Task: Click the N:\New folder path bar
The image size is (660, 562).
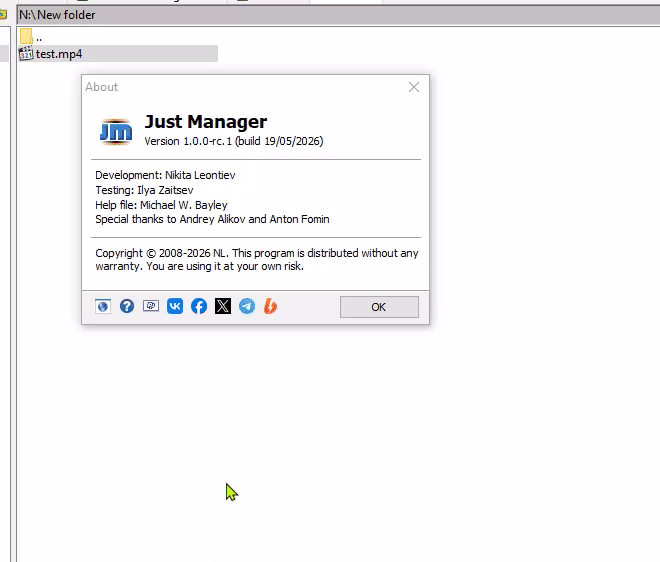Action: click(339, 15)
